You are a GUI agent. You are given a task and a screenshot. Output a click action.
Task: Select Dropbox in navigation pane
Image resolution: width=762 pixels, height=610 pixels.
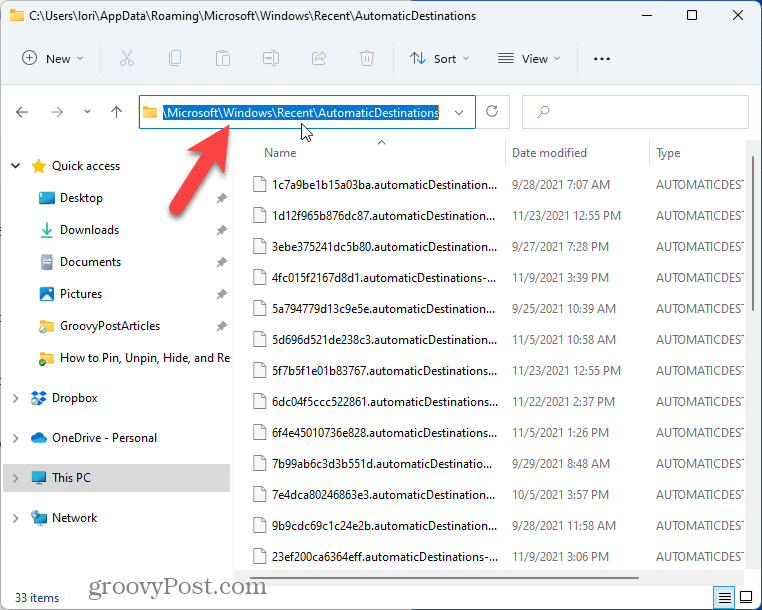pyautogui.click(x=74, y=398)
